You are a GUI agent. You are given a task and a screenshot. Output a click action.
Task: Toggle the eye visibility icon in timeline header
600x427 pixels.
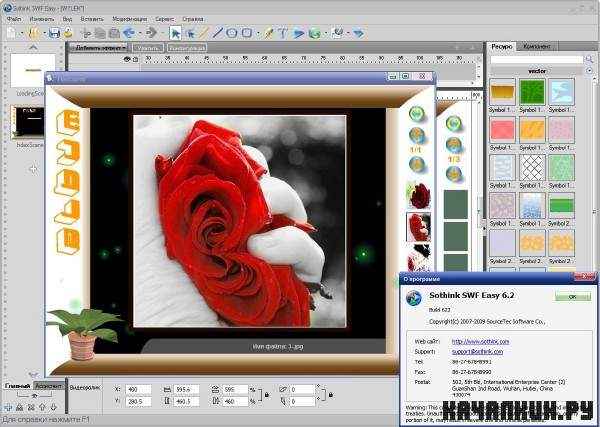tap(127, 59)
